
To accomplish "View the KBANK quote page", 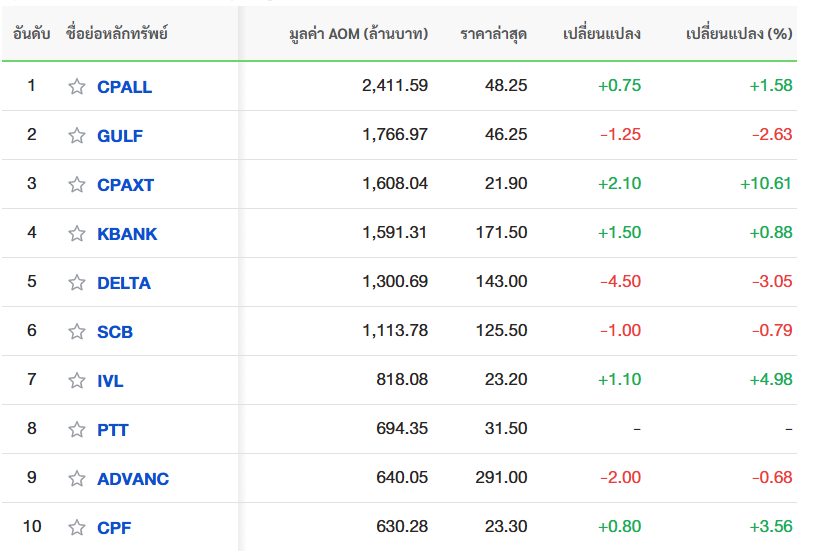I will coord(127,234).
